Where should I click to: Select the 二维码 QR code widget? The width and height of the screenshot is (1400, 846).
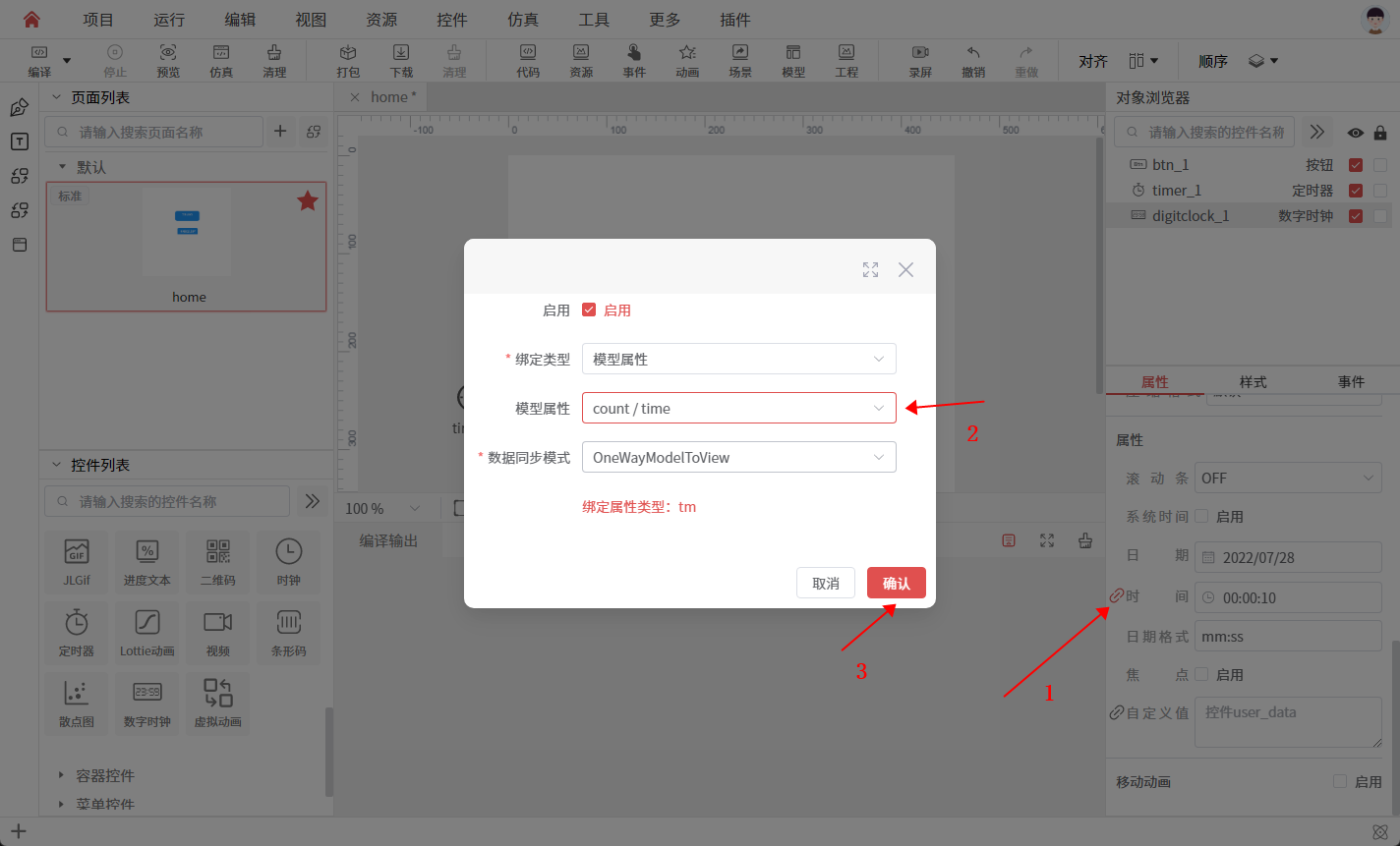[218, 563]
